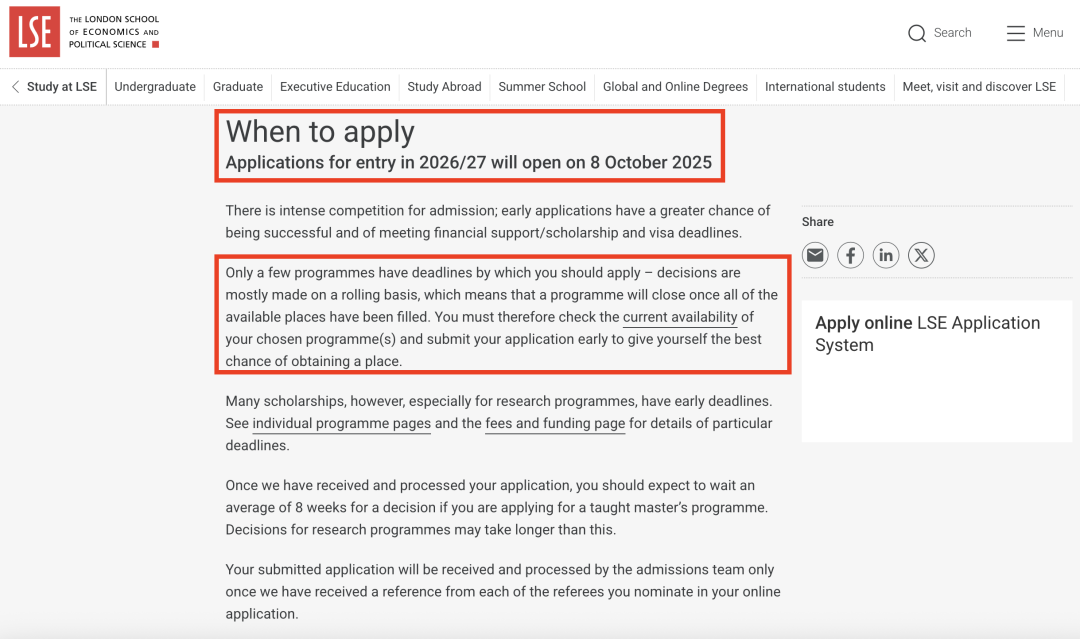Open the individual programme pages link
Viewport: 1080px width, 639px height.
pyautogui.click(x=341, y=423)
